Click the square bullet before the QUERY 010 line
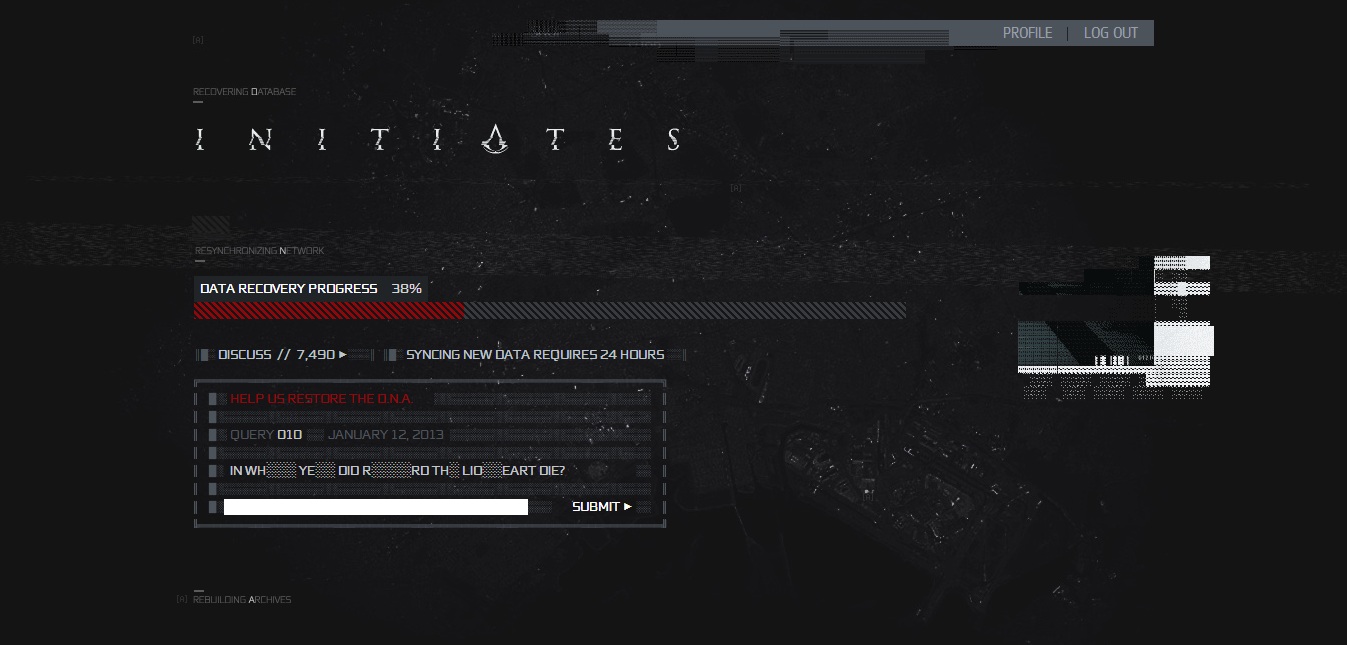The width and height of the screenshot is (1347, 645). (213, 435)
